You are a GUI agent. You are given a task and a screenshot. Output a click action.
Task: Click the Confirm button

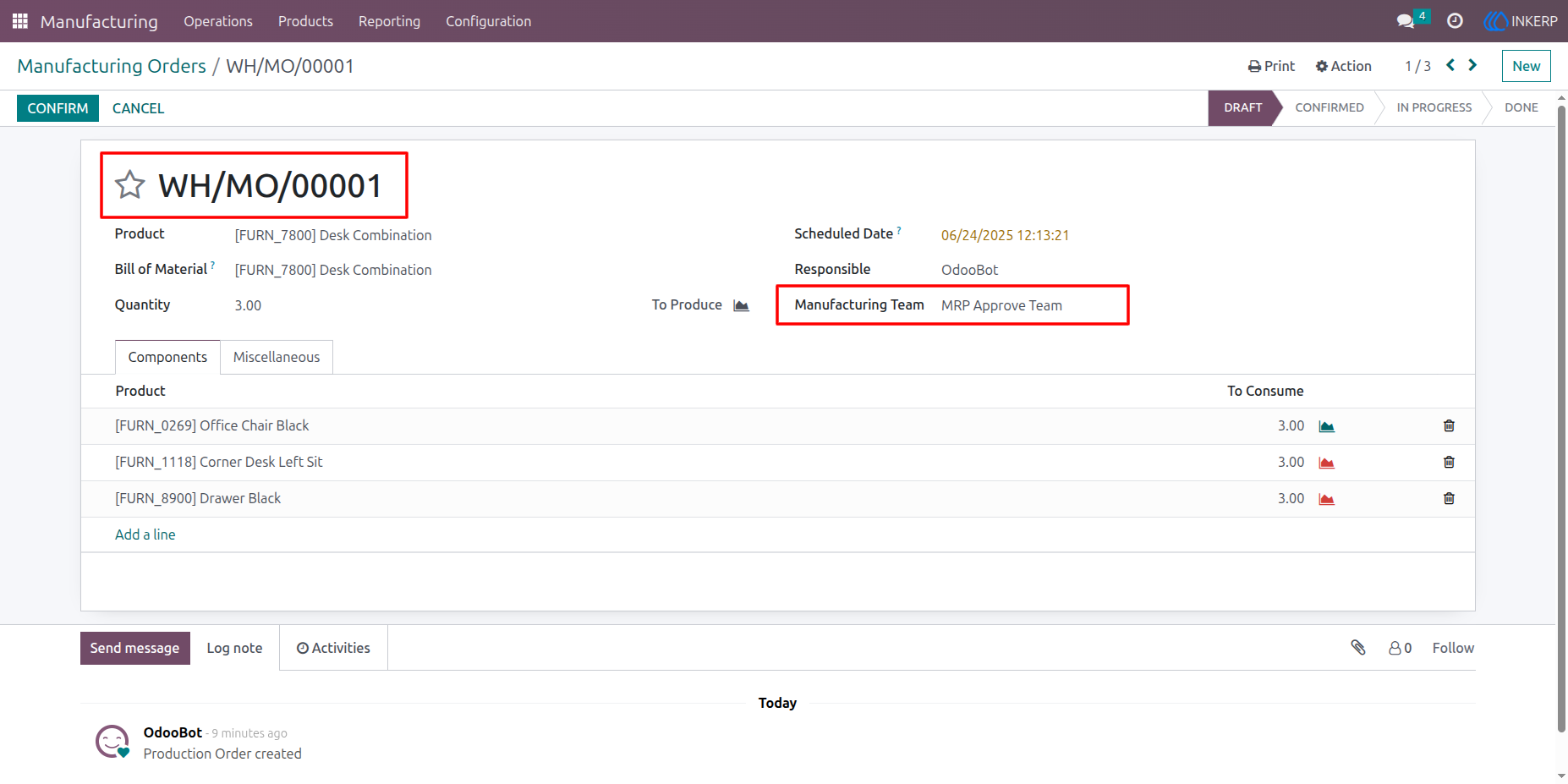pos(58,108)
